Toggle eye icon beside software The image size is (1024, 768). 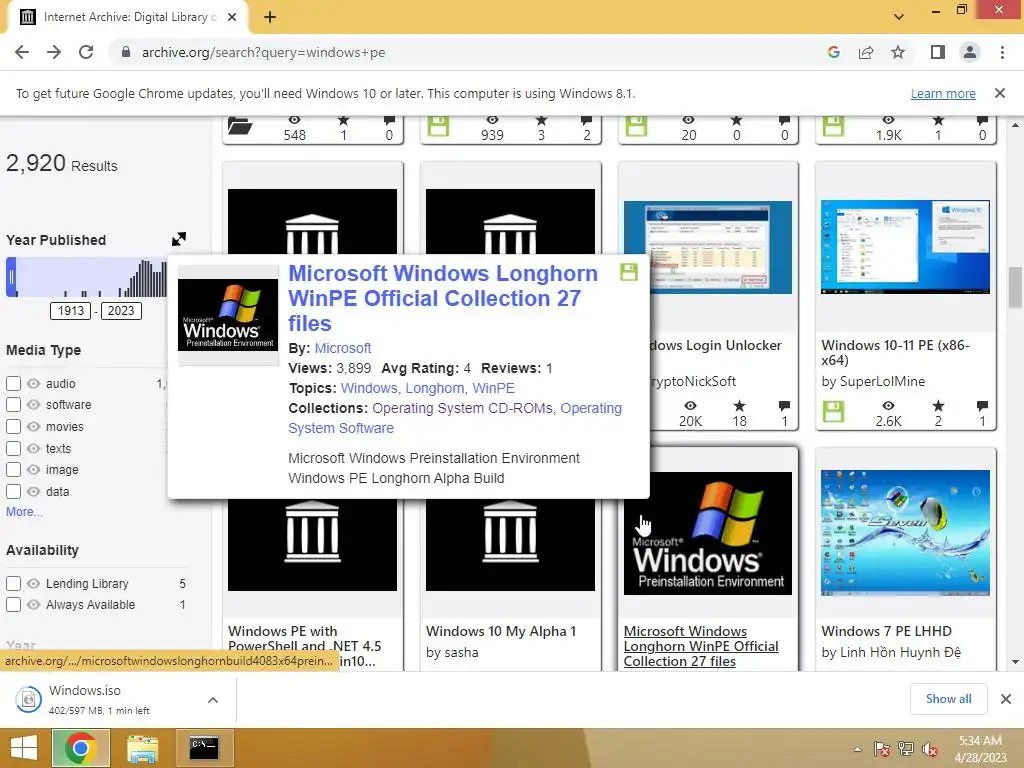click(x=33, y=405)
